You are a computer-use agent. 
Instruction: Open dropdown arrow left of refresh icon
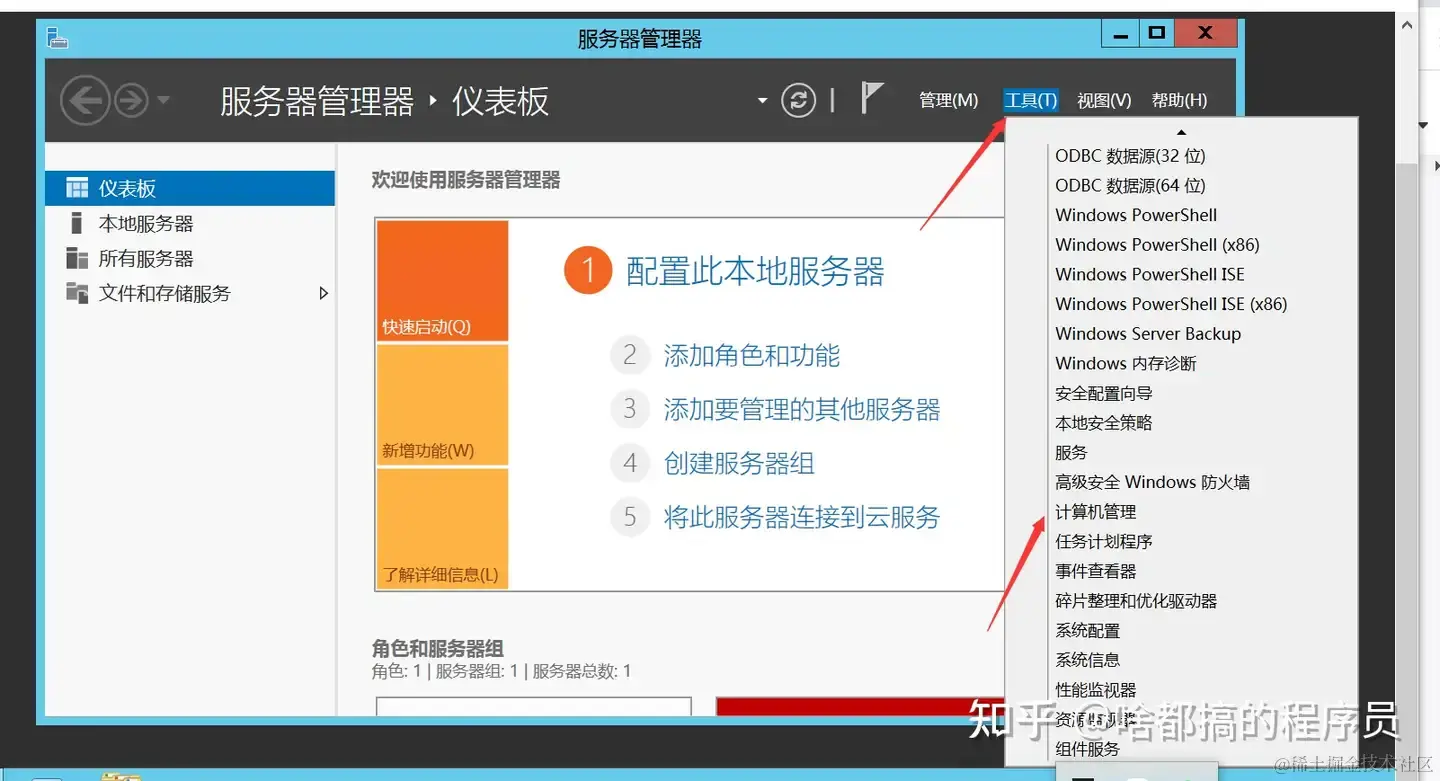click(x=762, y=100)
